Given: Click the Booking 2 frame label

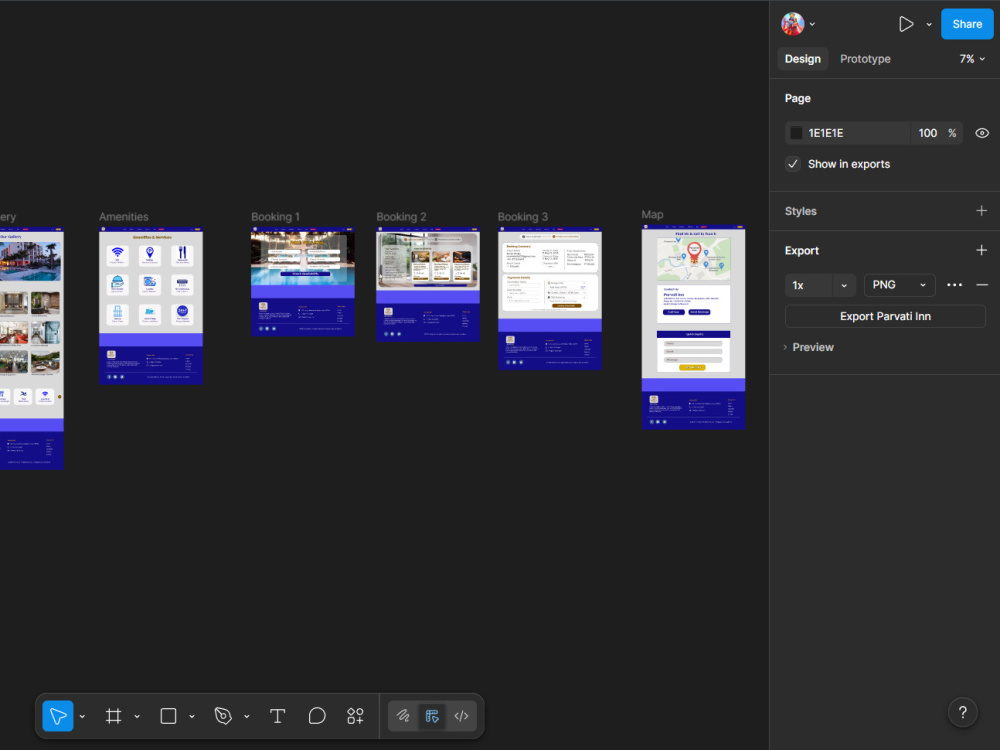Looking at the screenshot, I should click(x=401, y=217).
